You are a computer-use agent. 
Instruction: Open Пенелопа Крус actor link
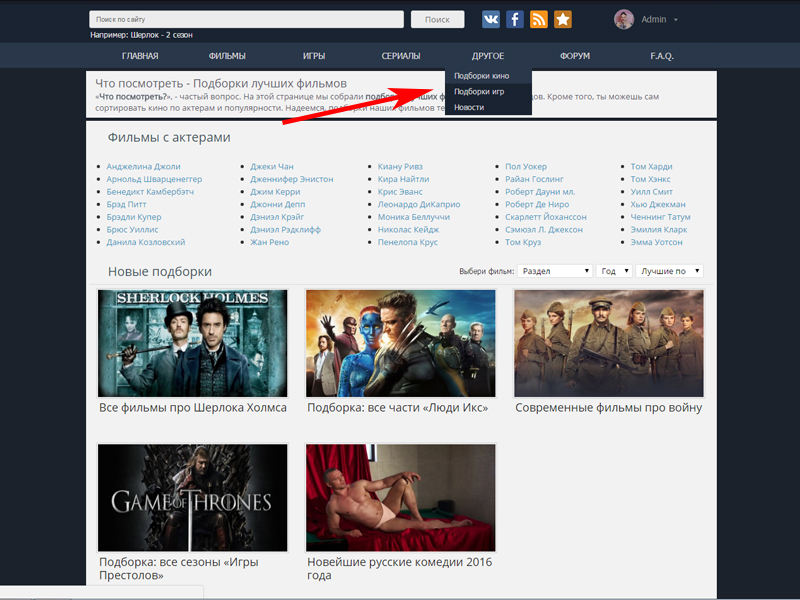pyautogui.click(x=408, y=242)
